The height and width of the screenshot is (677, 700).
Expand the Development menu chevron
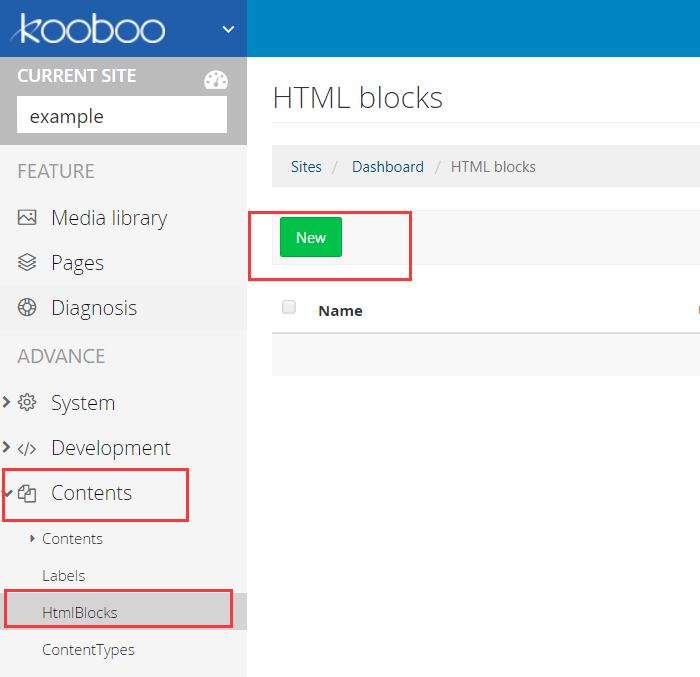(6, 447)
